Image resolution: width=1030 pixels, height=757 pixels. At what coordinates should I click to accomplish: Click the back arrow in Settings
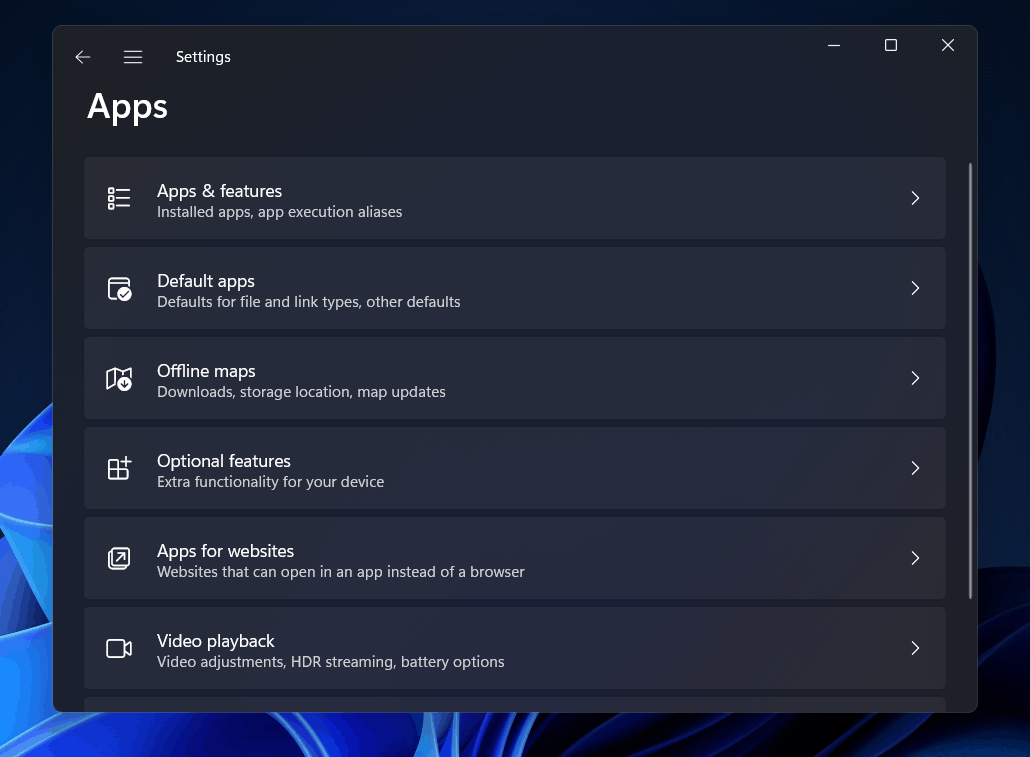tap(82, 57)
